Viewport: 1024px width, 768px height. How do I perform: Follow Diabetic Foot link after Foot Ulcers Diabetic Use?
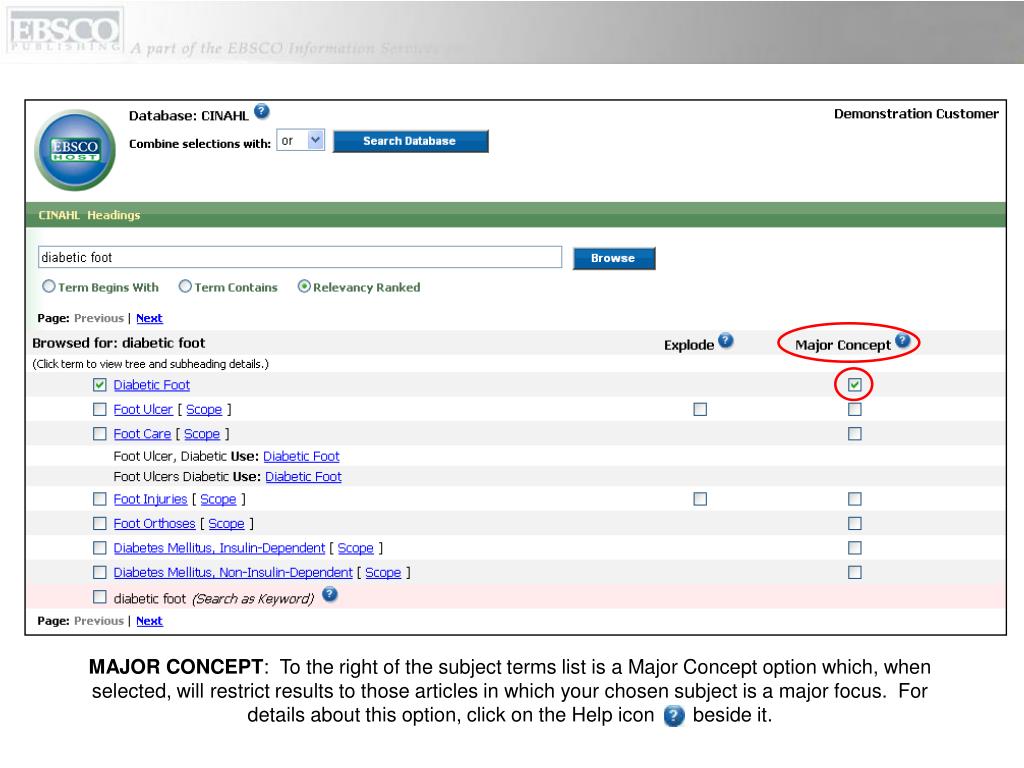pos(303,477)
